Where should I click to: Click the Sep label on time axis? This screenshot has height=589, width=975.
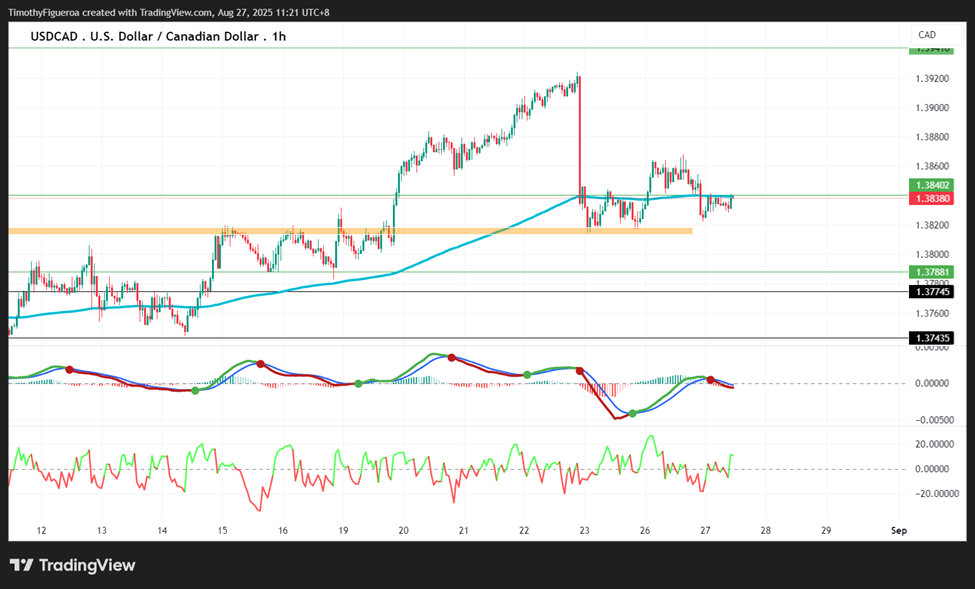899,531
